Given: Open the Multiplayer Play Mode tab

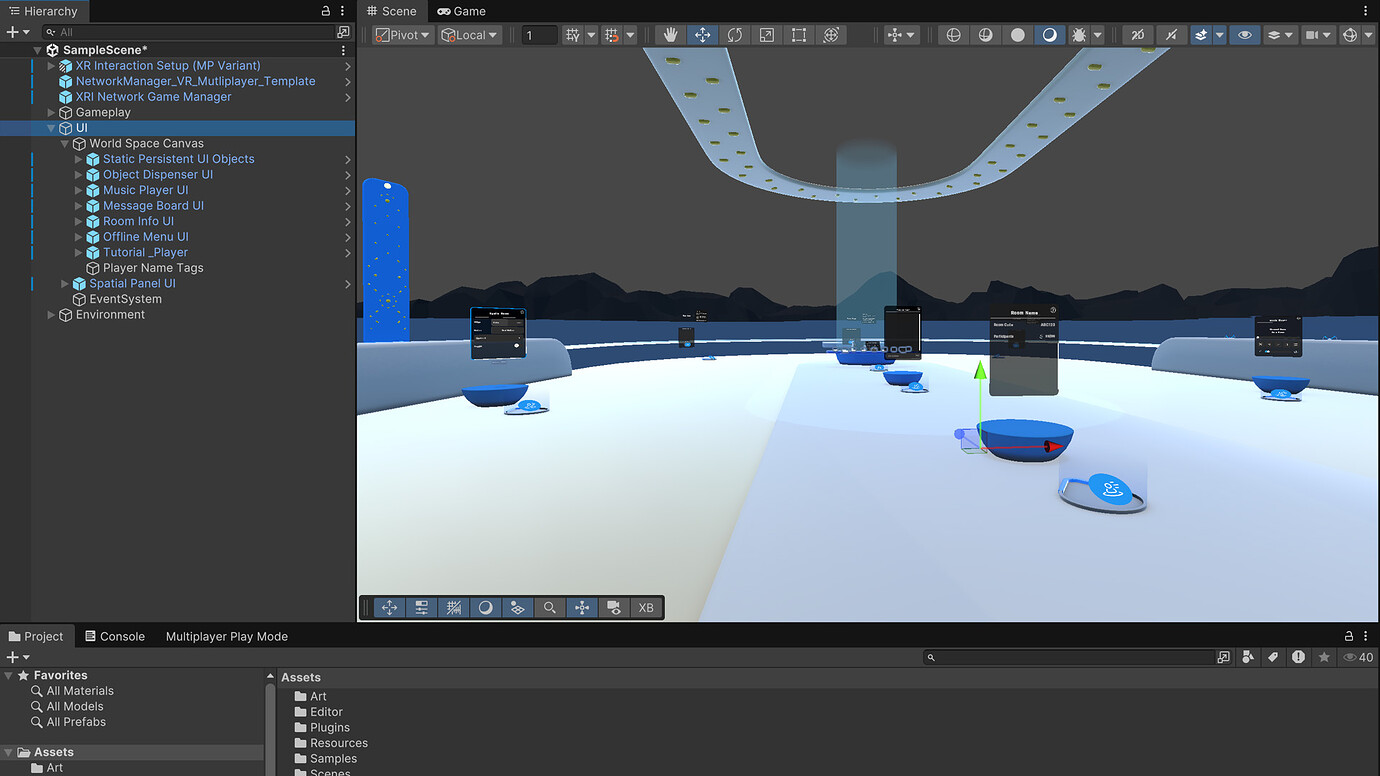Looking at the screenshot, I should coord(226,636).
